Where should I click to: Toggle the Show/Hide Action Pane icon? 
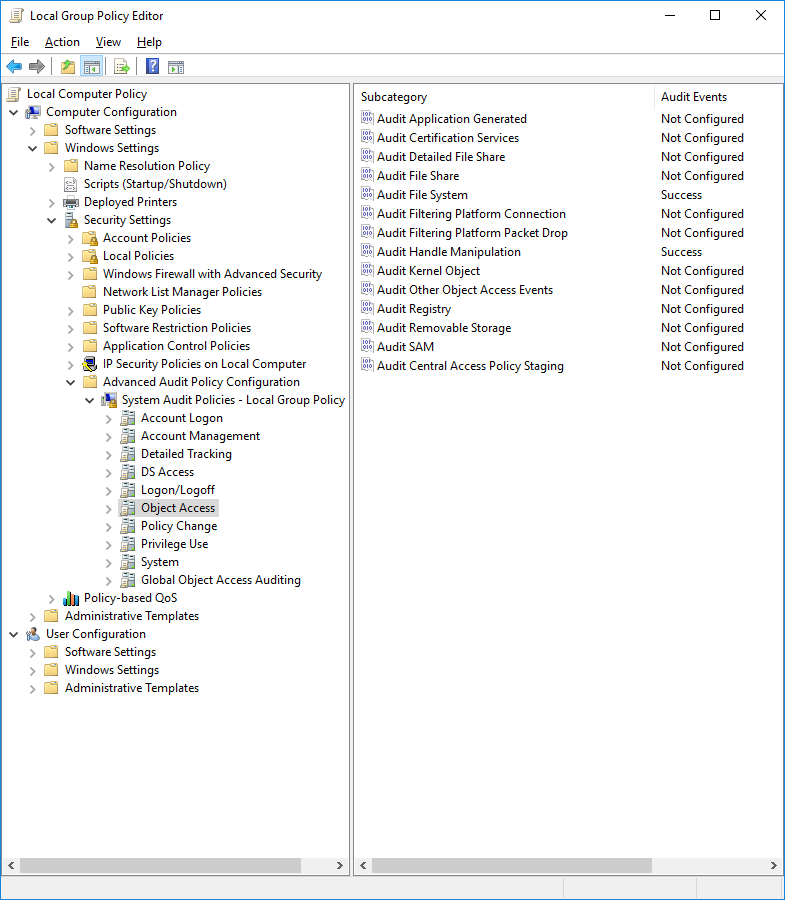click(176, 67)
